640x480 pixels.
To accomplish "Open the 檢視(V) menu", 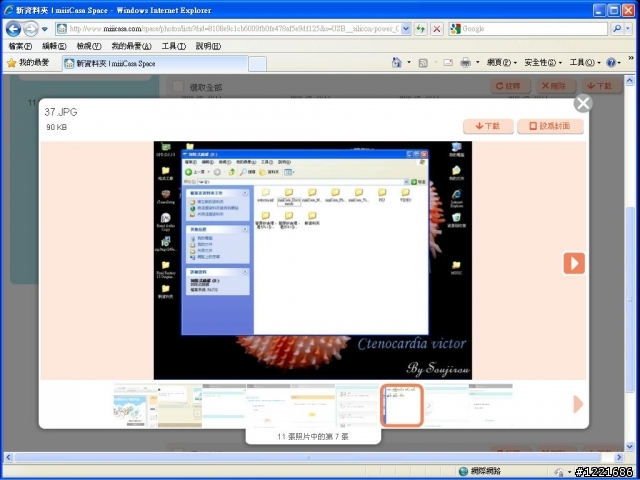I will 89,46.
